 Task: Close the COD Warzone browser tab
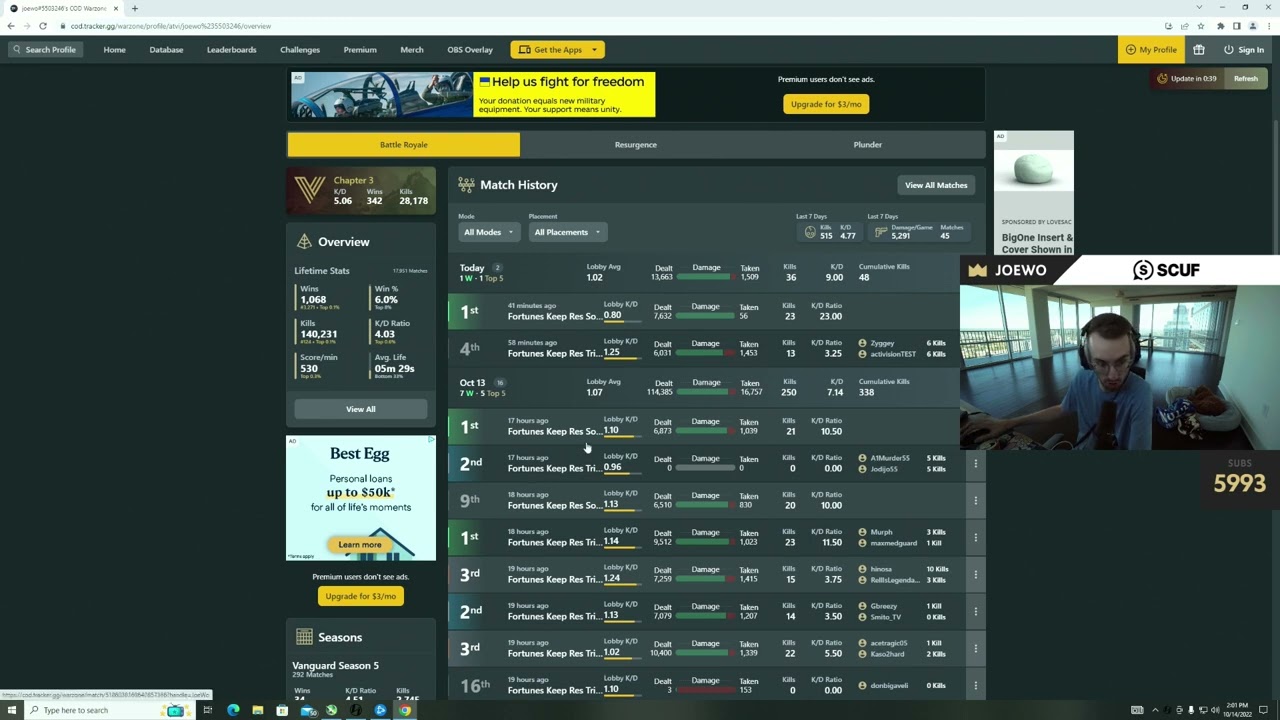tap(115, 8)
